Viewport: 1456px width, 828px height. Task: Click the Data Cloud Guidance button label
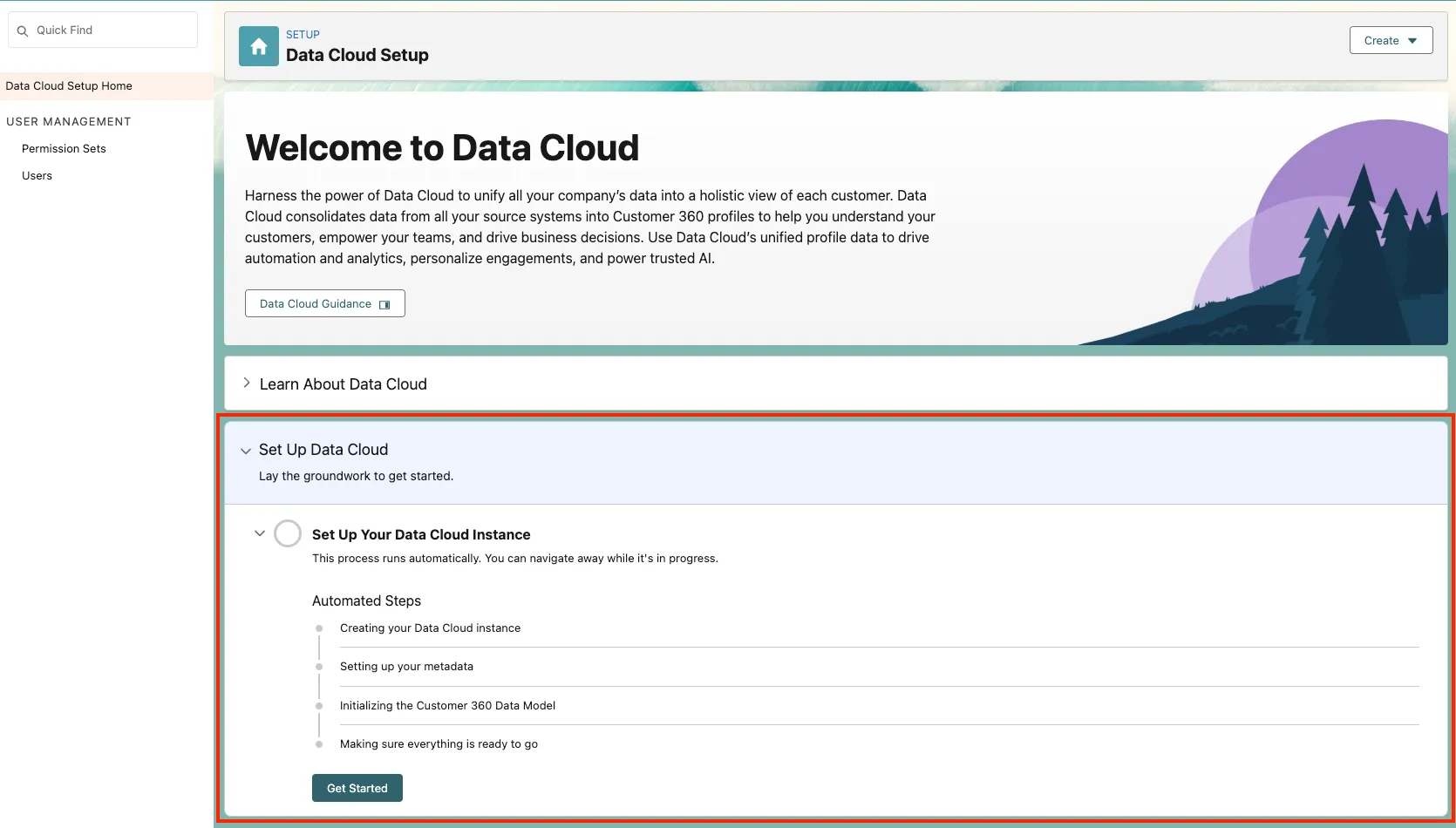[315, 304]
